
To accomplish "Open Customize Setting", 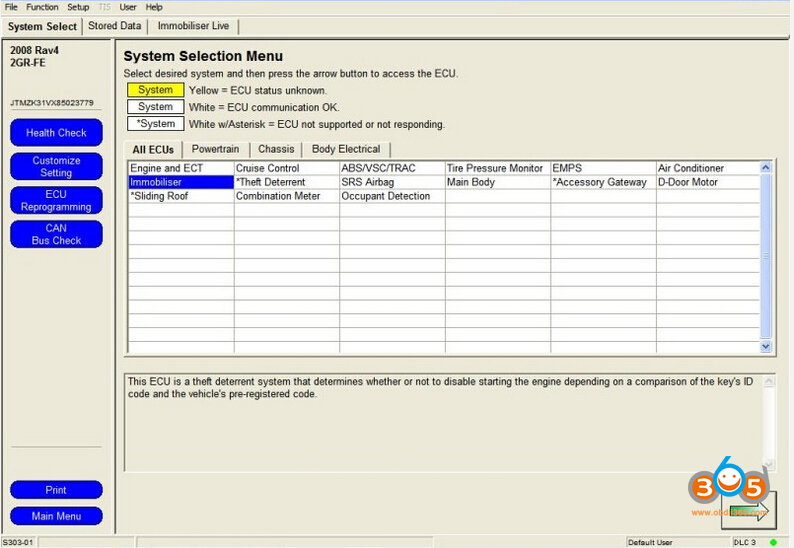I will coord(56,167).
